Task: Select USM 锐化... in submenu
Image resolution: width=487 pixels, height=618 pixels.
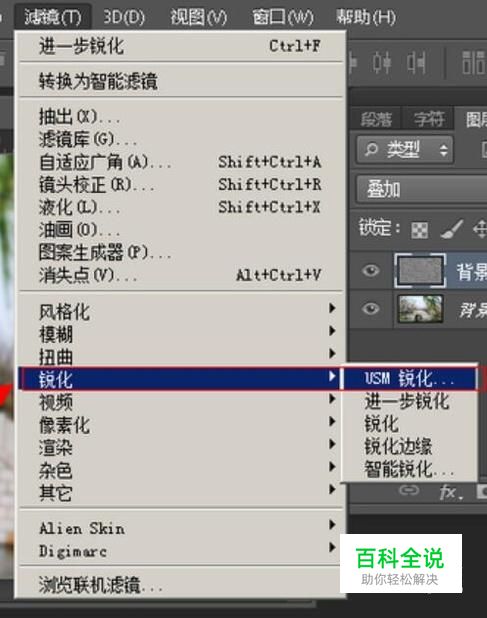Action: pos(410,379)
